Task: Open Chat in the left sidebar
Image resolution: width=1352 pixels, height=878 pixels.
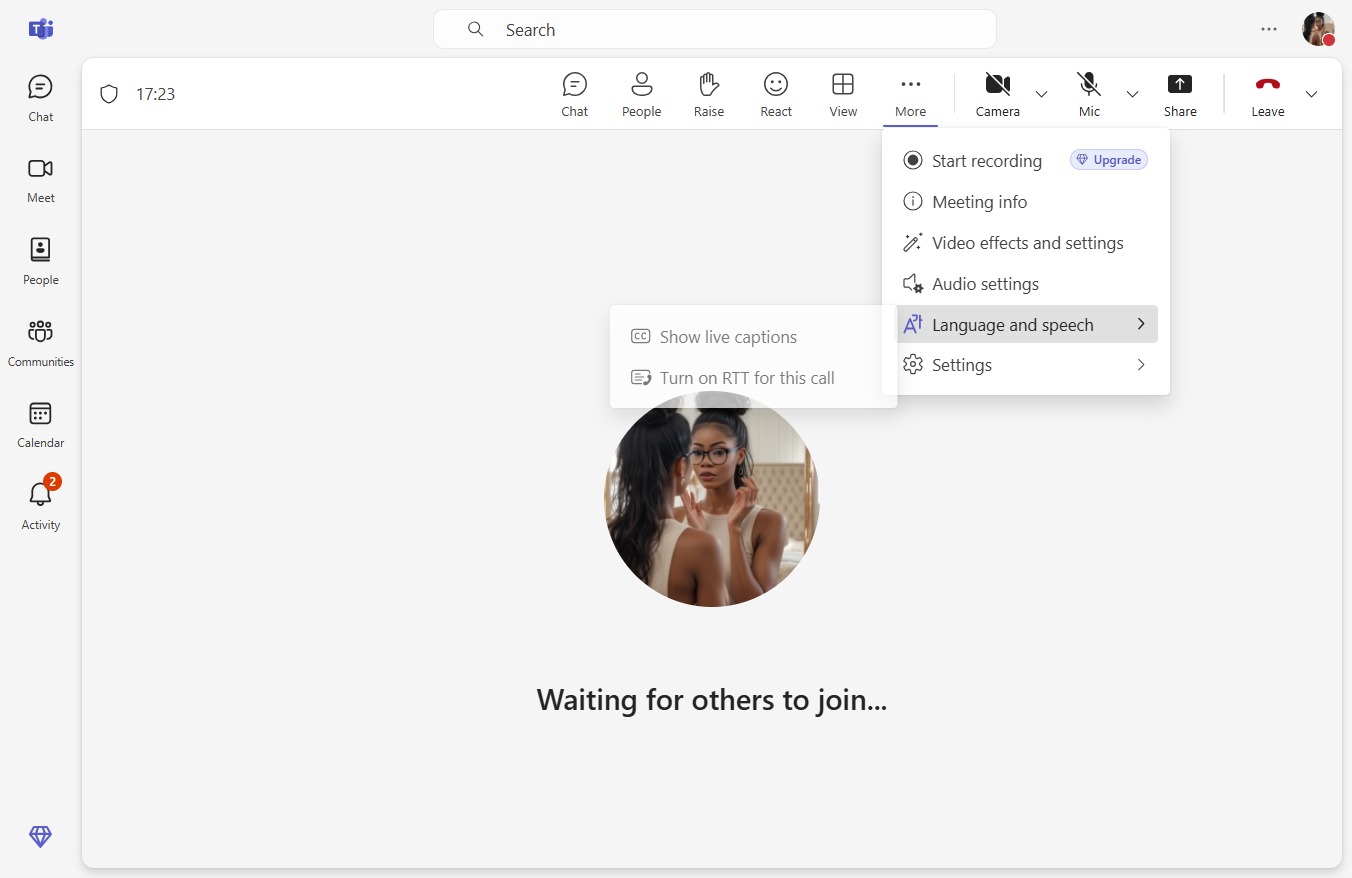Action: [x=41, y=98]
